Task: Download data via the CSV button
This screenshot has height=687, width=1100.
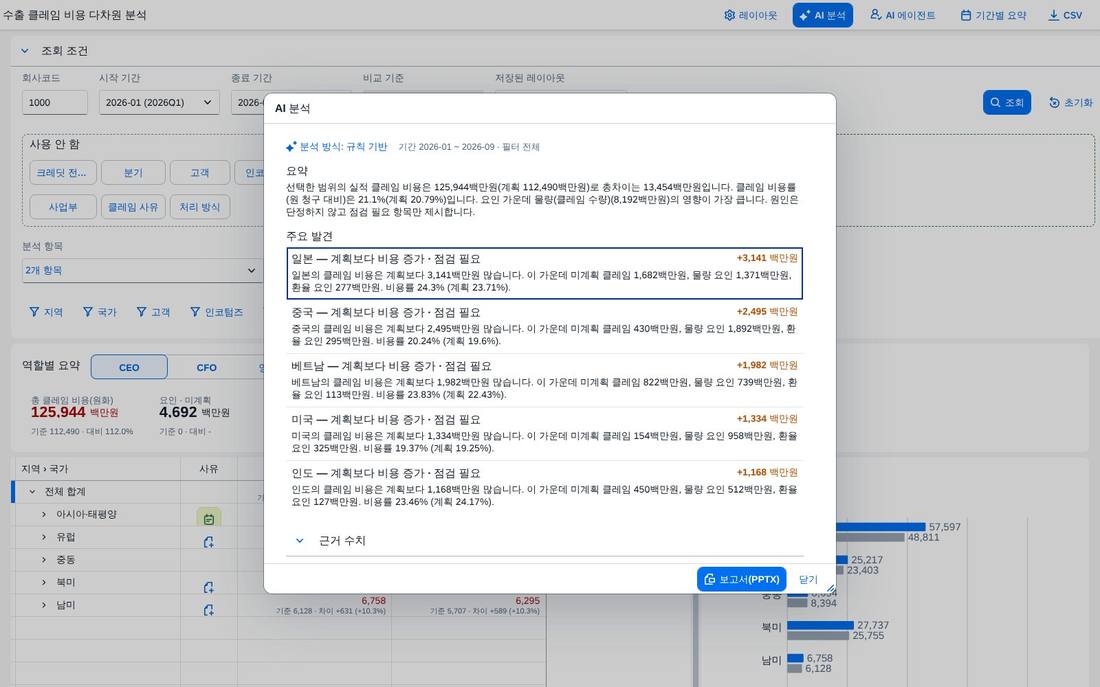Action: (x=1065, y=15)
